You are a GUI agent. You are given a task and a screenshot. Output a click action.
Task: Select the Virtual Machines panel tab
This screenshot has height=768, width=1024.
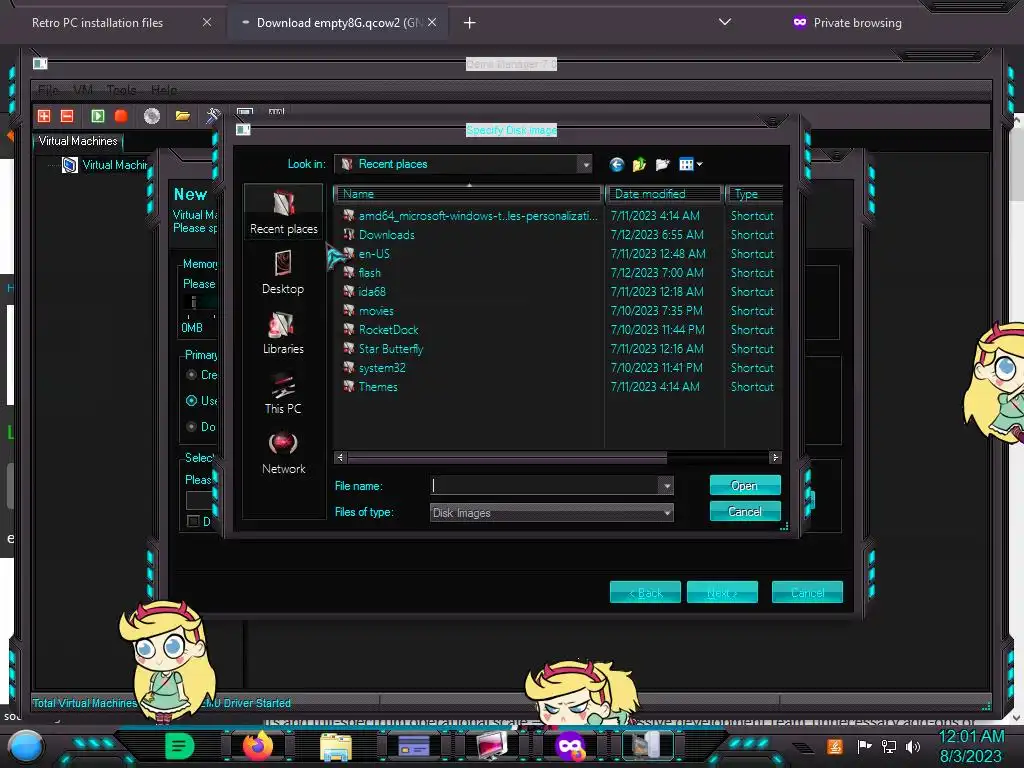pyautogui.click(x=78, y=141)
